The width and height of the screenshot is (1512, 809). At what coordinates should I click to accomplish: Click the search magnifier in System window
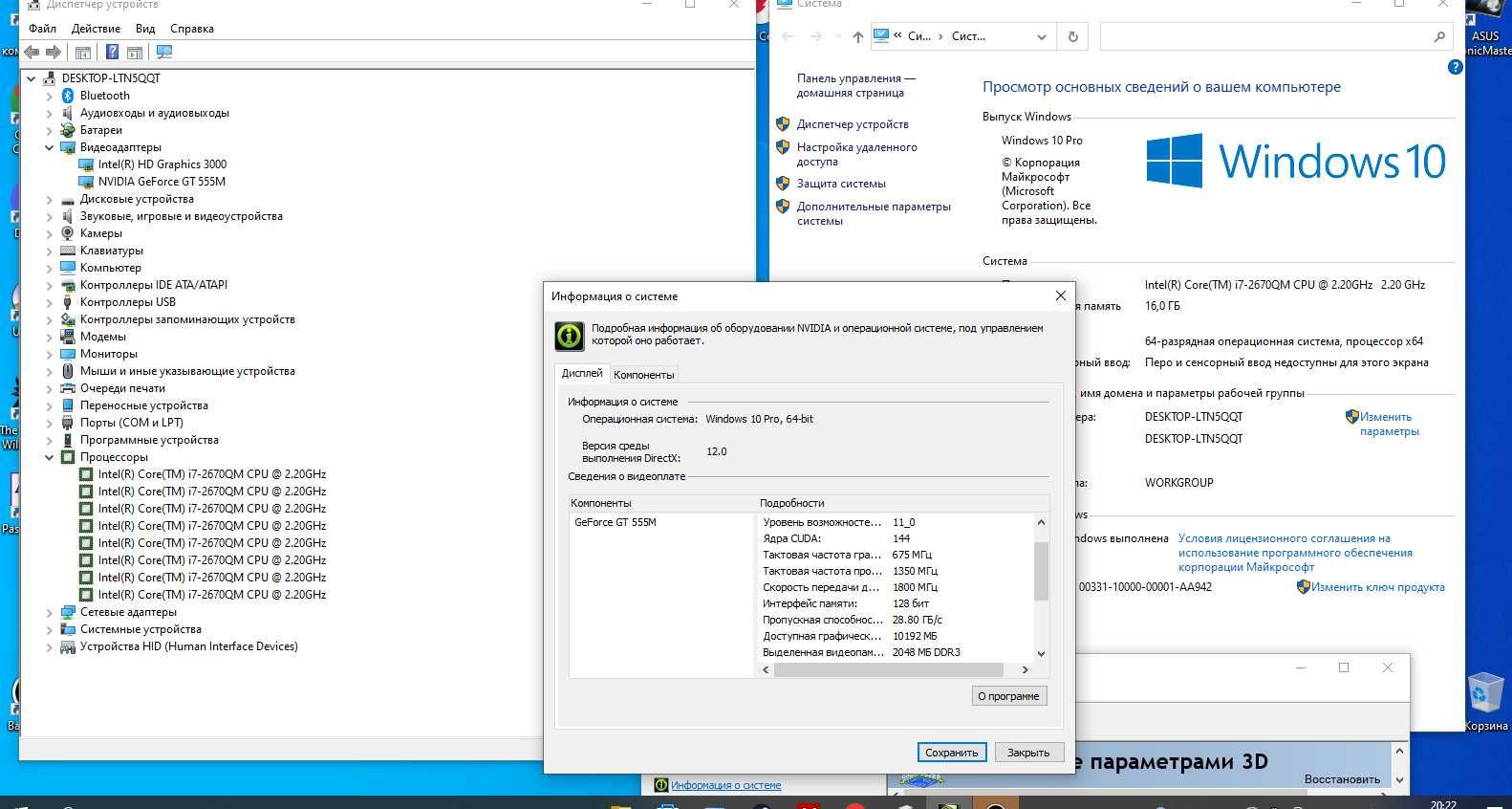point(1439,36)
